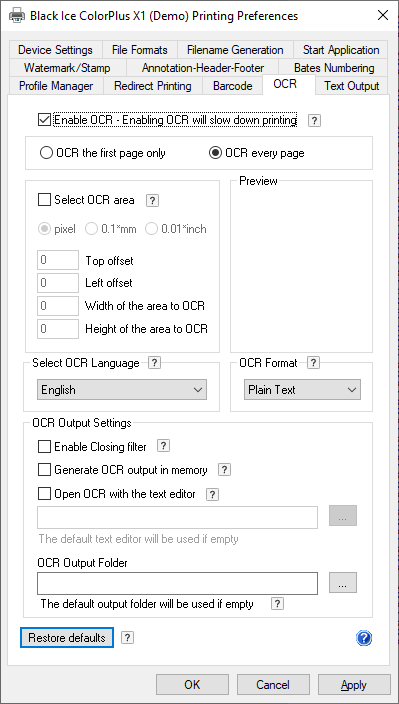
Task: Uncheck the Enable OCR checkbox
Action: click(44, 120)
